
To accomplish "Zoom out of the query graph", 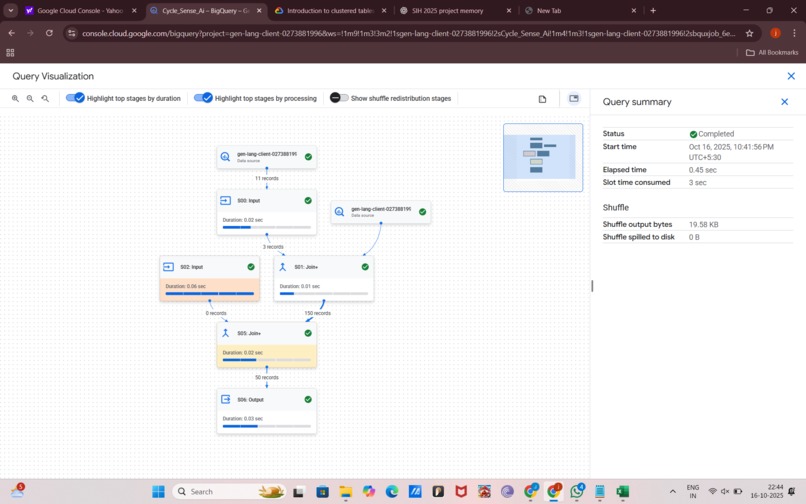I will coord(30,98).
